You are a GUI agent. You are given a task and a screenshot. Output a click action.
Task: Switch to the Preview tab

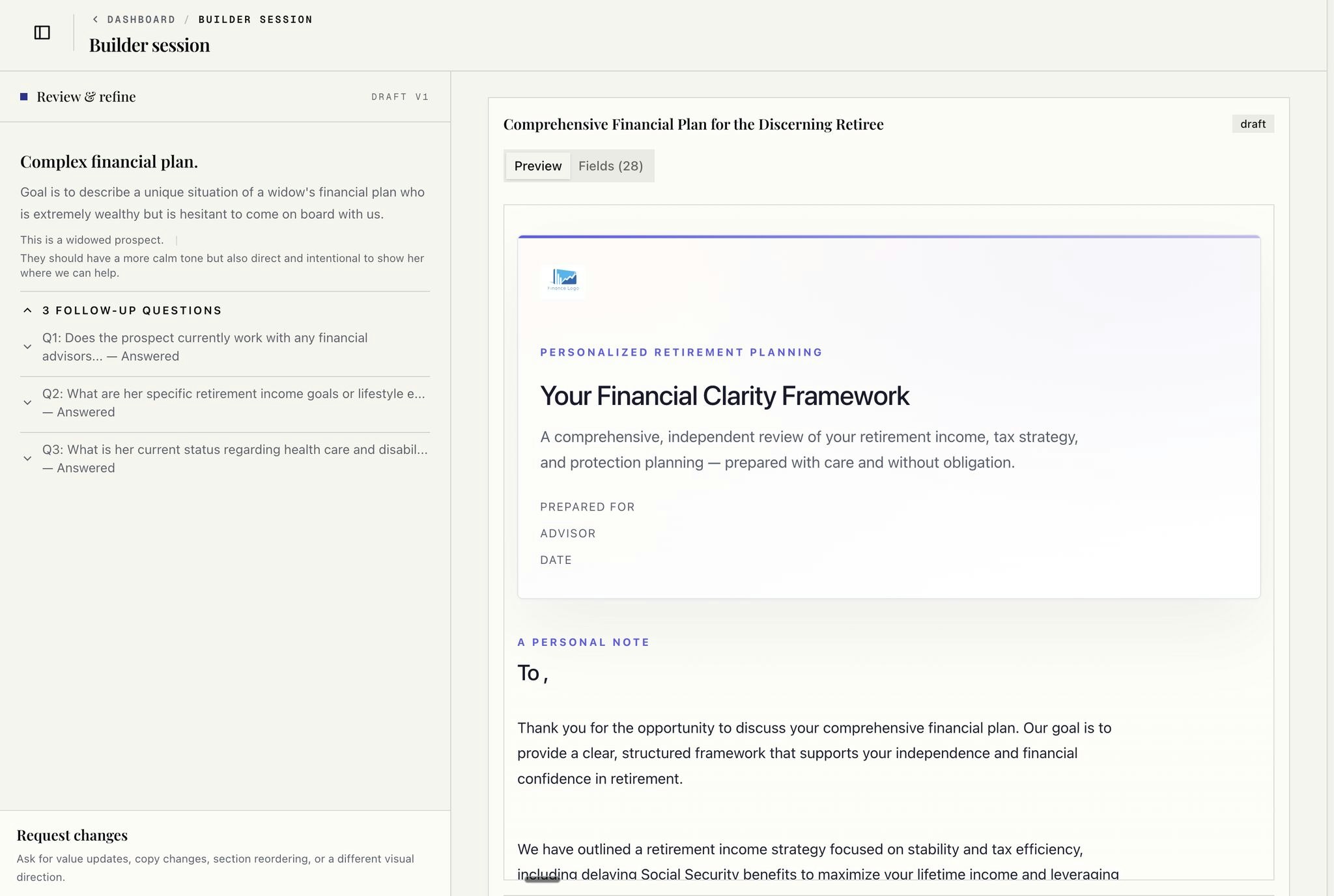(538, 166)
